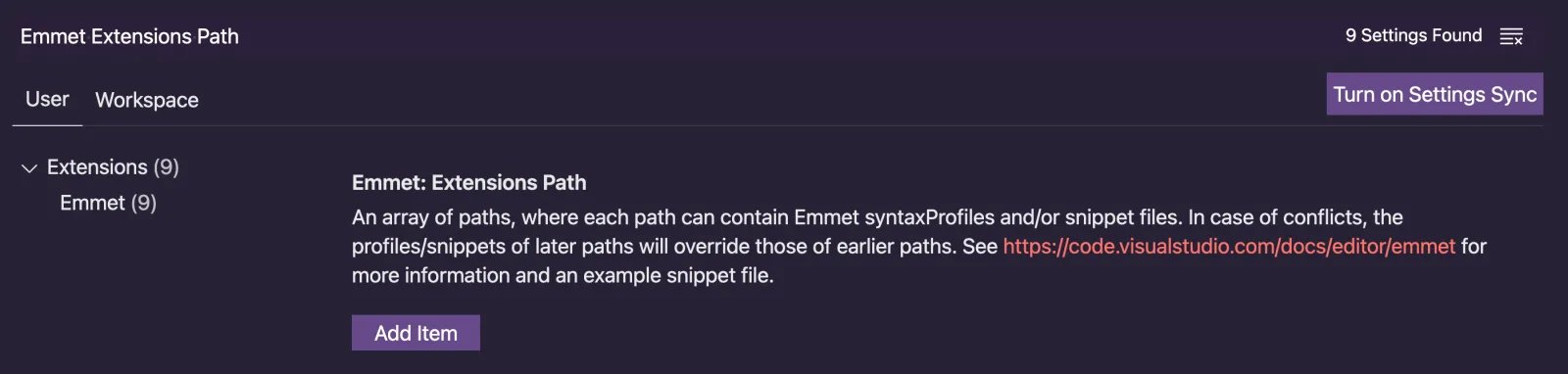1568x374 pixels.
Task: Click the Emmet: Extensions Path setting title
Action: pyautogui.click(x=469, y=182)
